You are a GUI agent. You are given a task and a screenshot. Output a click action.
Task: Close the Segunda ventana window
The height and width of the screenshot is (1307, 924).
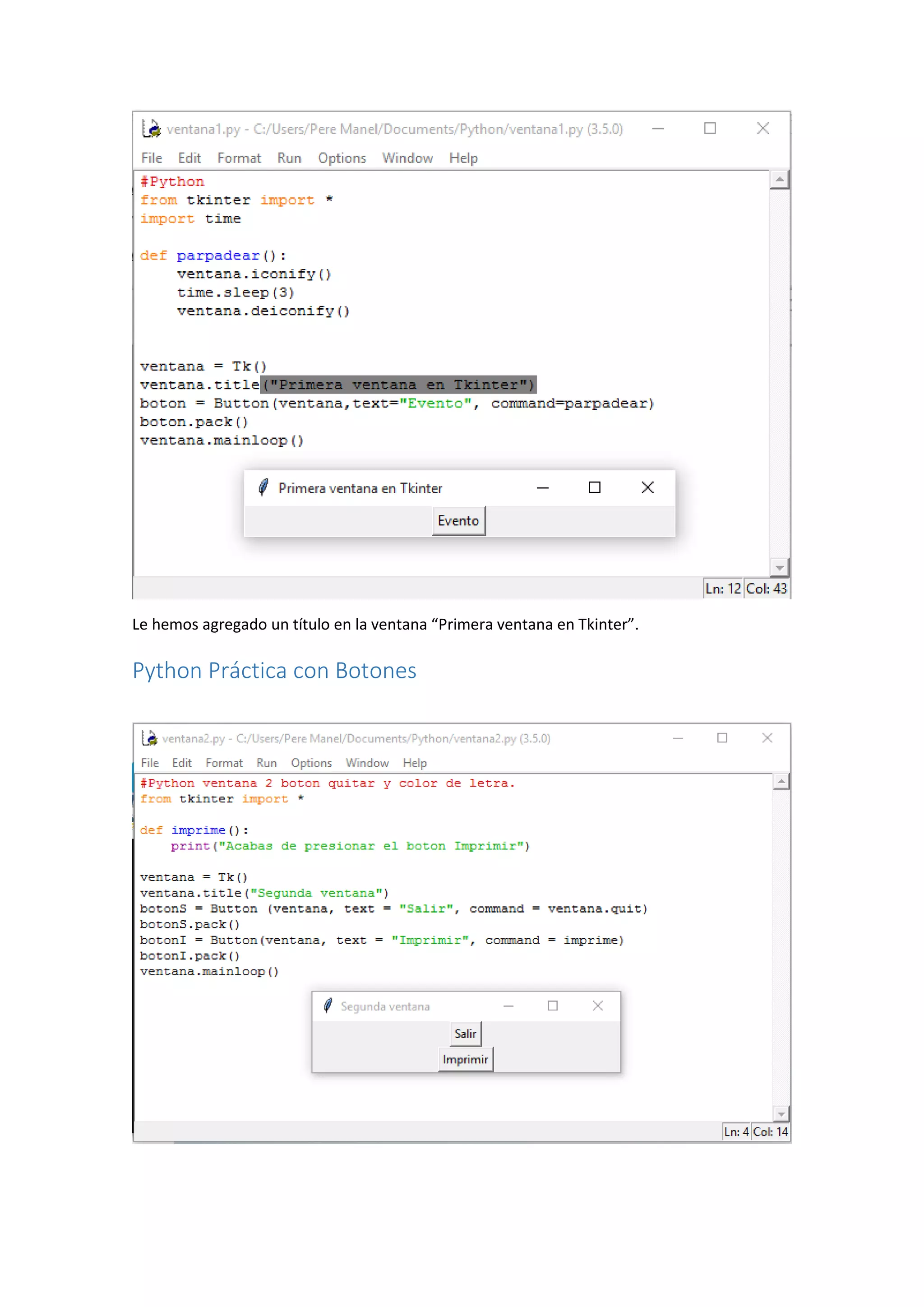coord(597,1006)
